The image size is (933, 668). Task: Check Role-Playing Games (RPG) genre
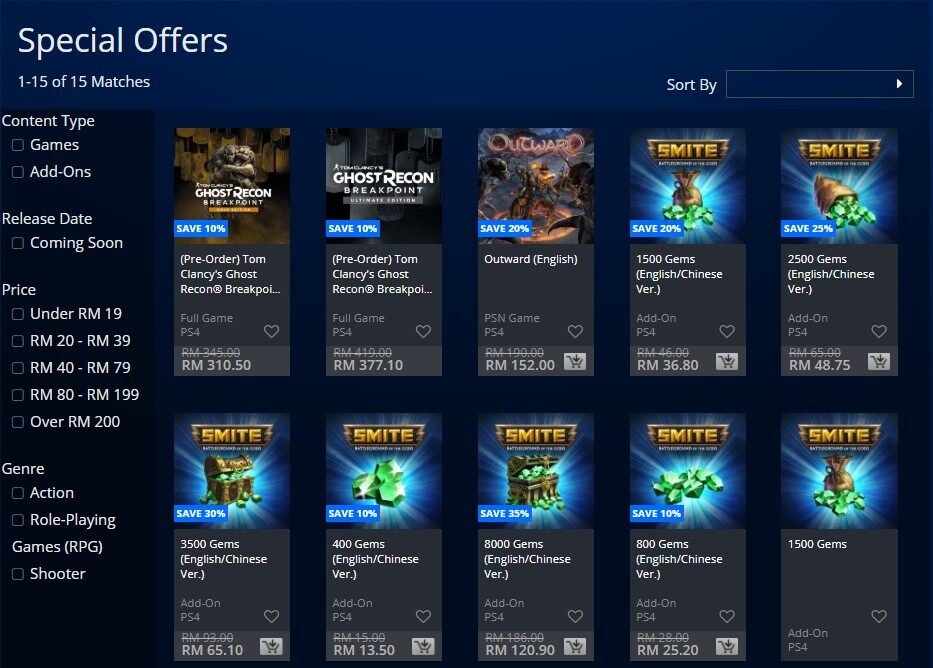[x=18, y=520]
